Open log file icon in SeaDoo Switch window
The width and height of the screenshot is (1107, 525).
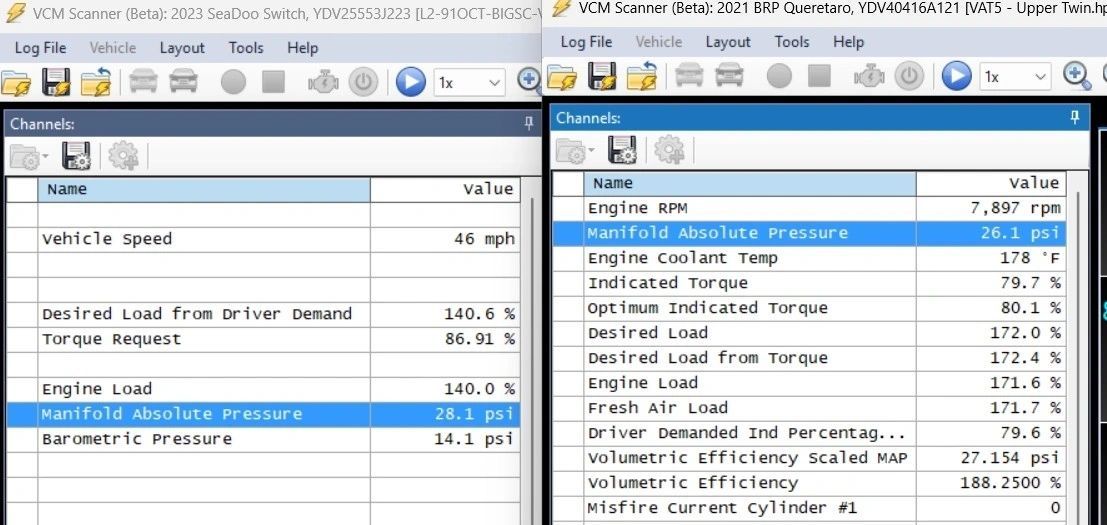point(16,83)
